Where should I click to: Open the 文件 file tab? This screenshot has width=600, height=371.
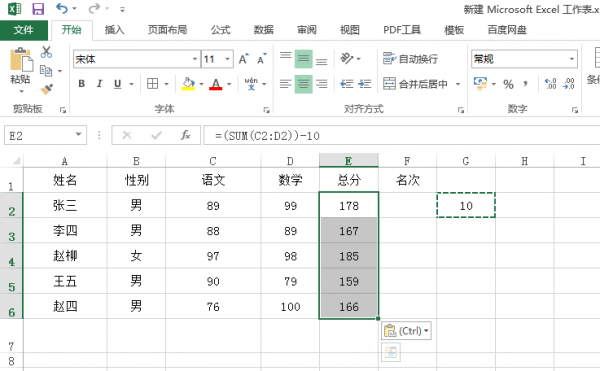tap(24, 30)
